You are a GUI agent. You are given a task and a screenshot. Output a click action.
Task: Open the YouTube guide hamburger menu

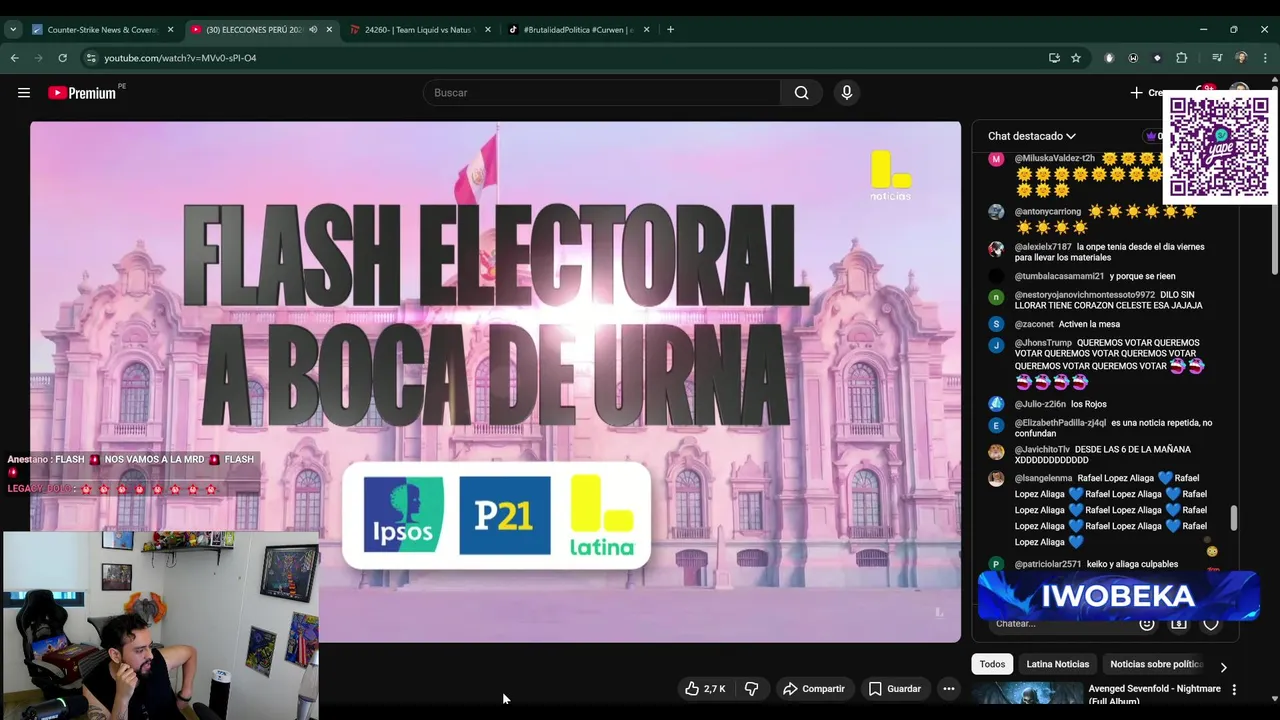coord(24,93)
